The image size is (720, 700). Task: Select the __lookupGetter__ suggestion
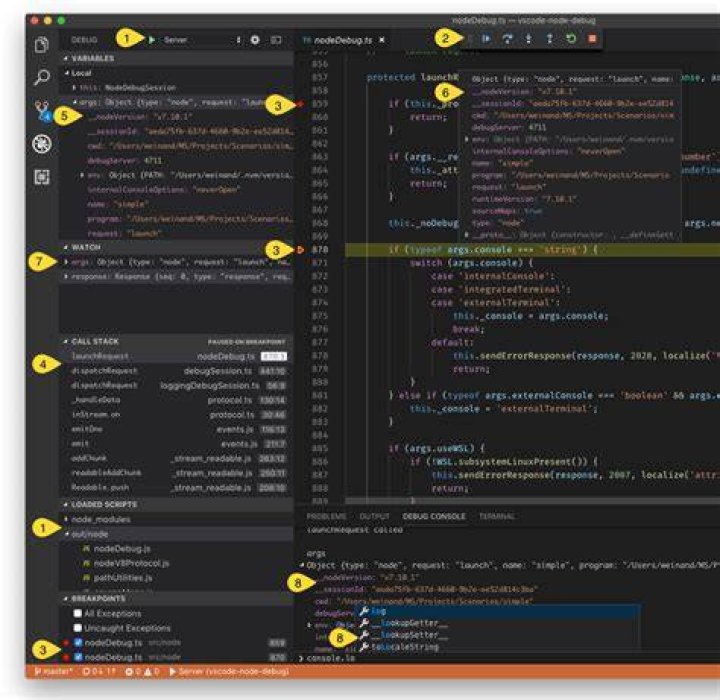coord(497,623)
